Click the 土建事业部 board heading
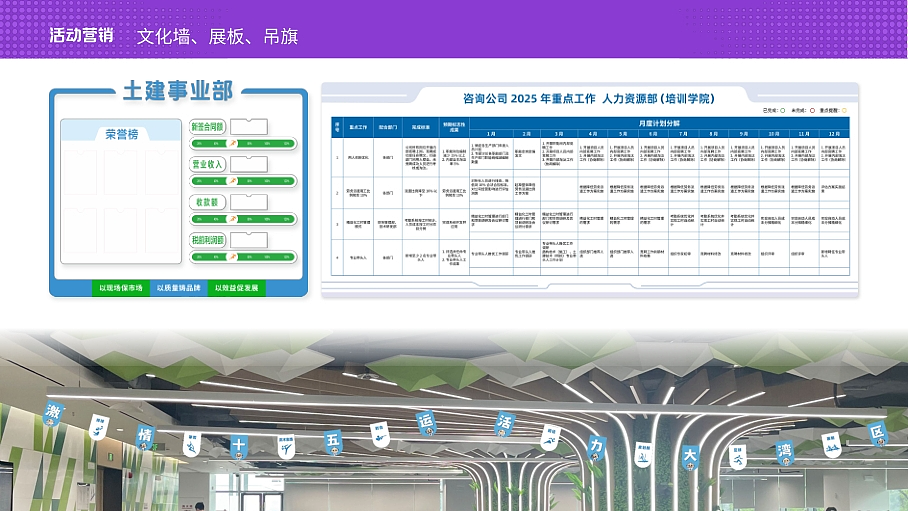 (x=178, y=91)
